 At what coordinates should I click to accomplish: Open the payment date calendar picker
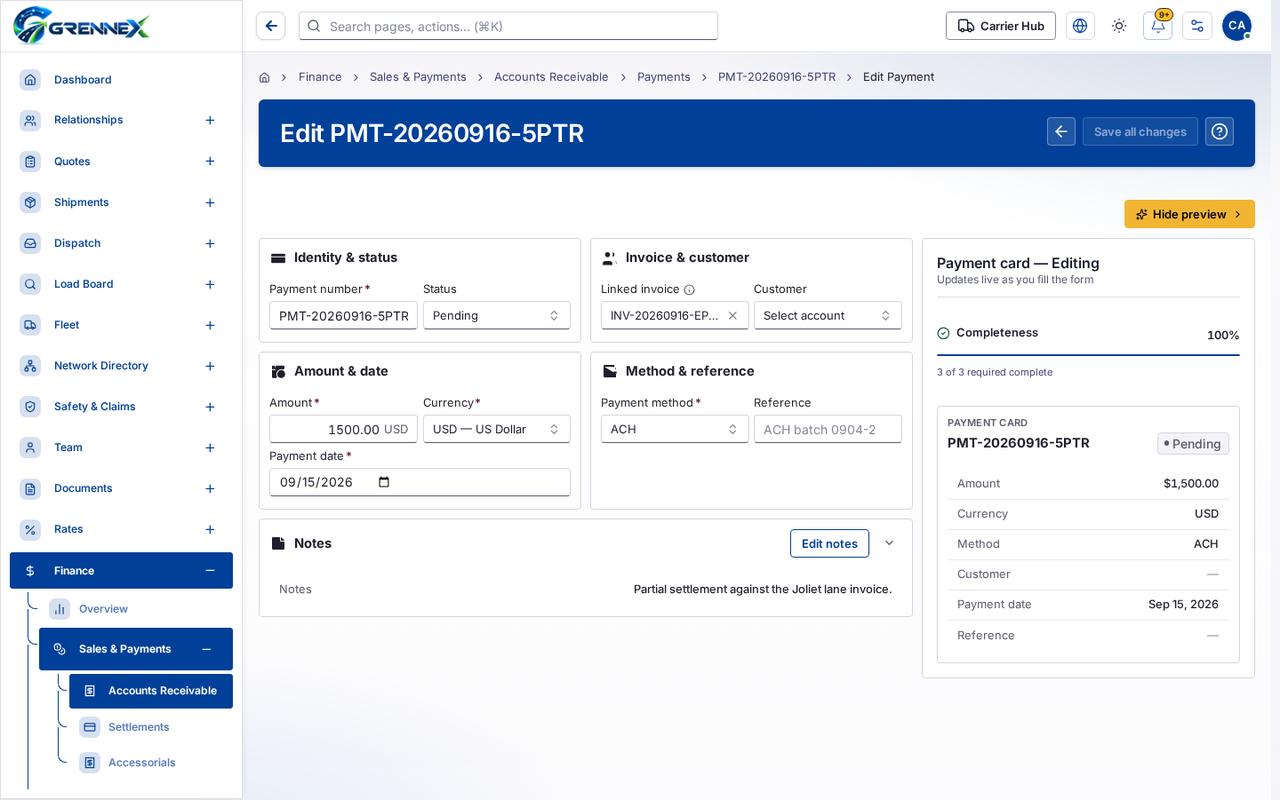point(384,482)
